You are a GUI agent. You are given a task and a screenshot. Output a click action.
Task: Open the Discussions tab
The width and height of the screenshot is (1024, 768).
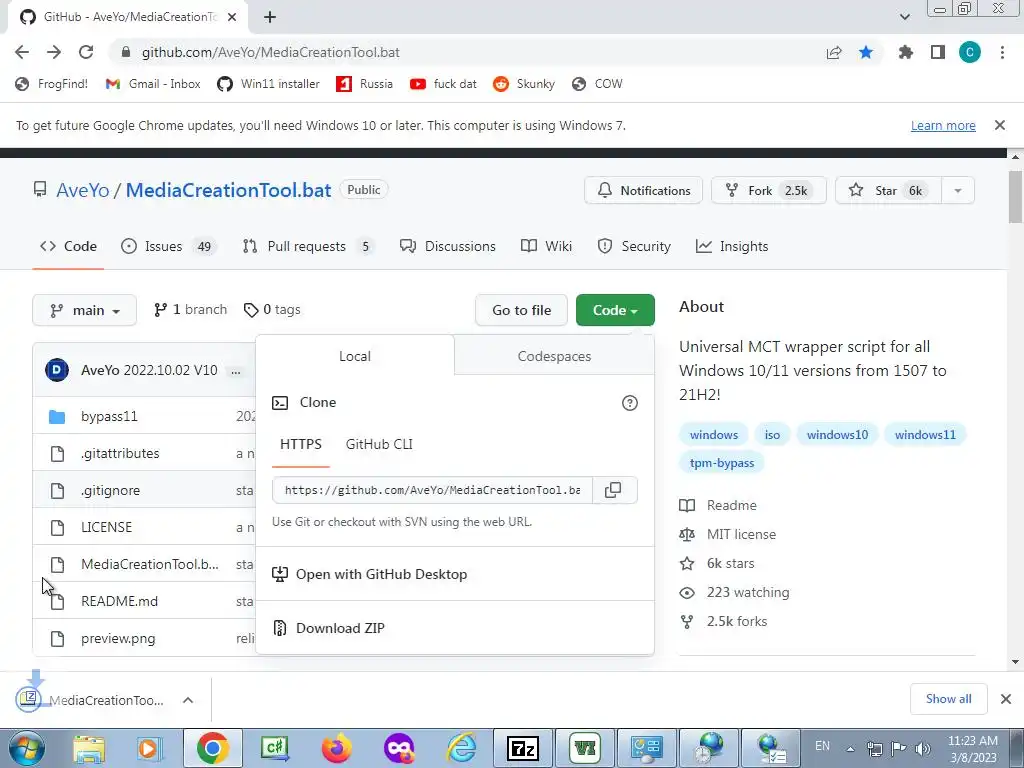pos(448,246)
